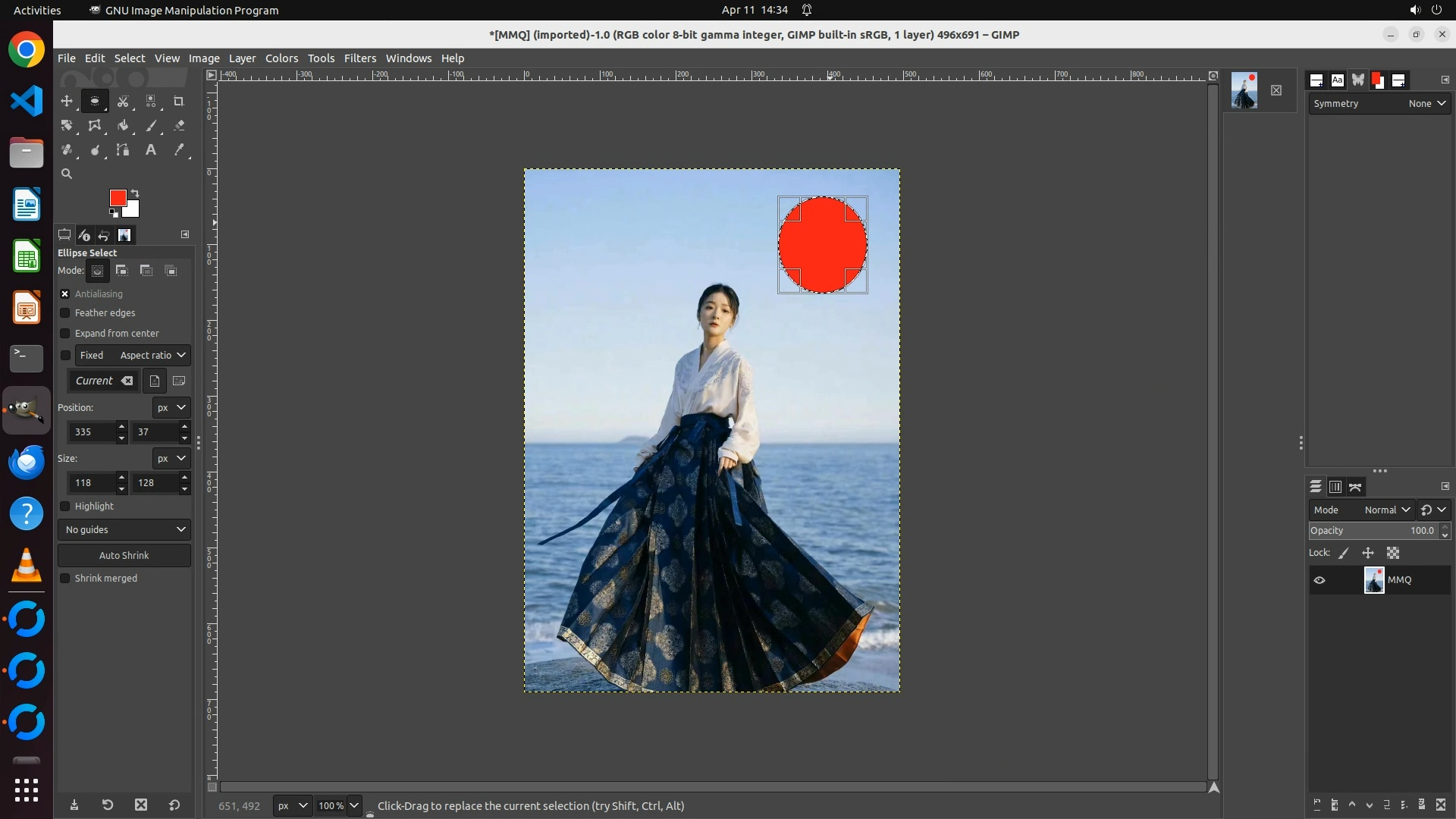The height and width of the screenshot is (819, 1456).
Task: Enable Expand from center option
Action: [x=65, y=333]
